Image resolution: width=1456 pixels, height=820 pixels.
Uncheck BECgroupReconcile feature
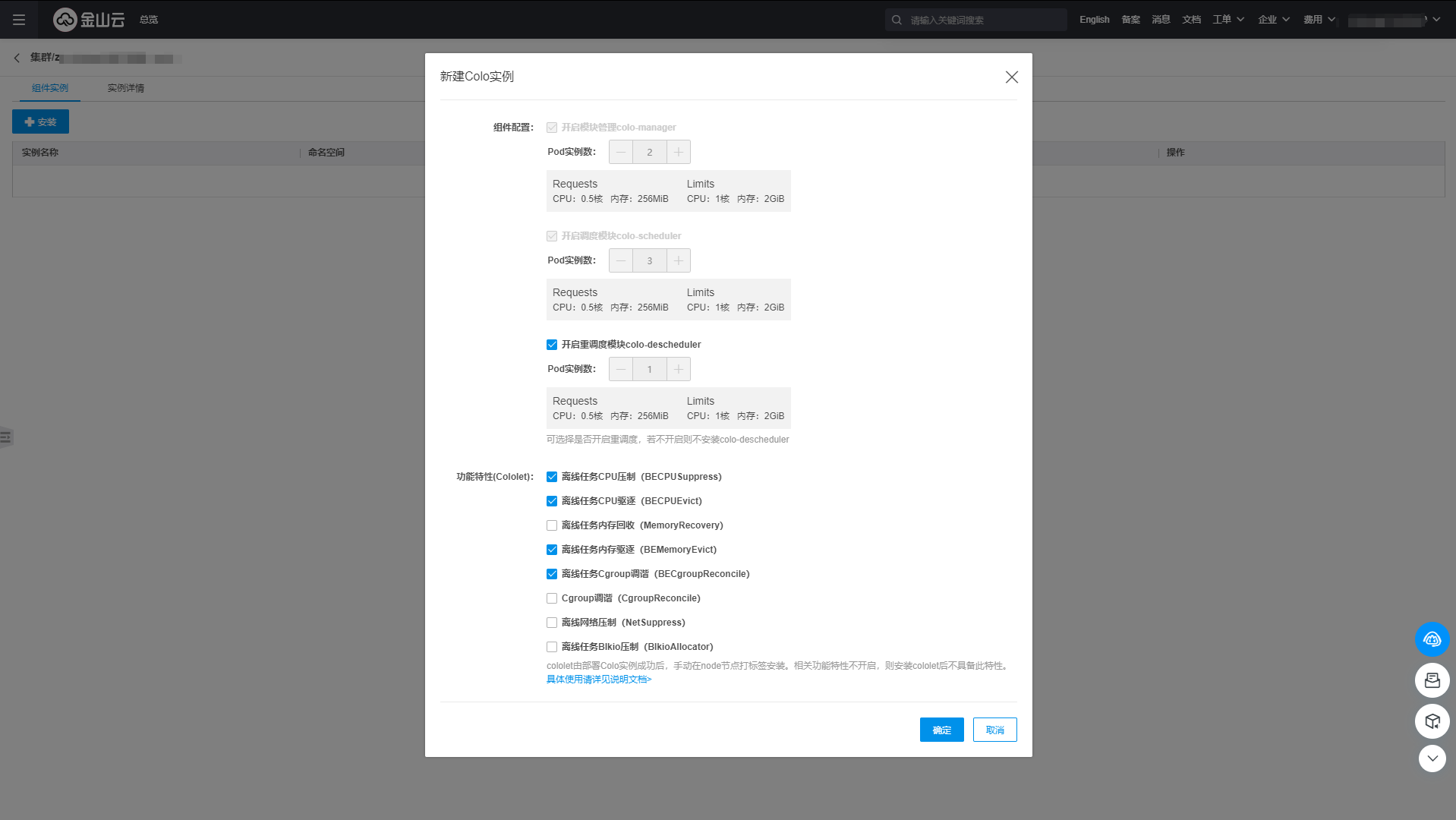[x=552, y=574]
